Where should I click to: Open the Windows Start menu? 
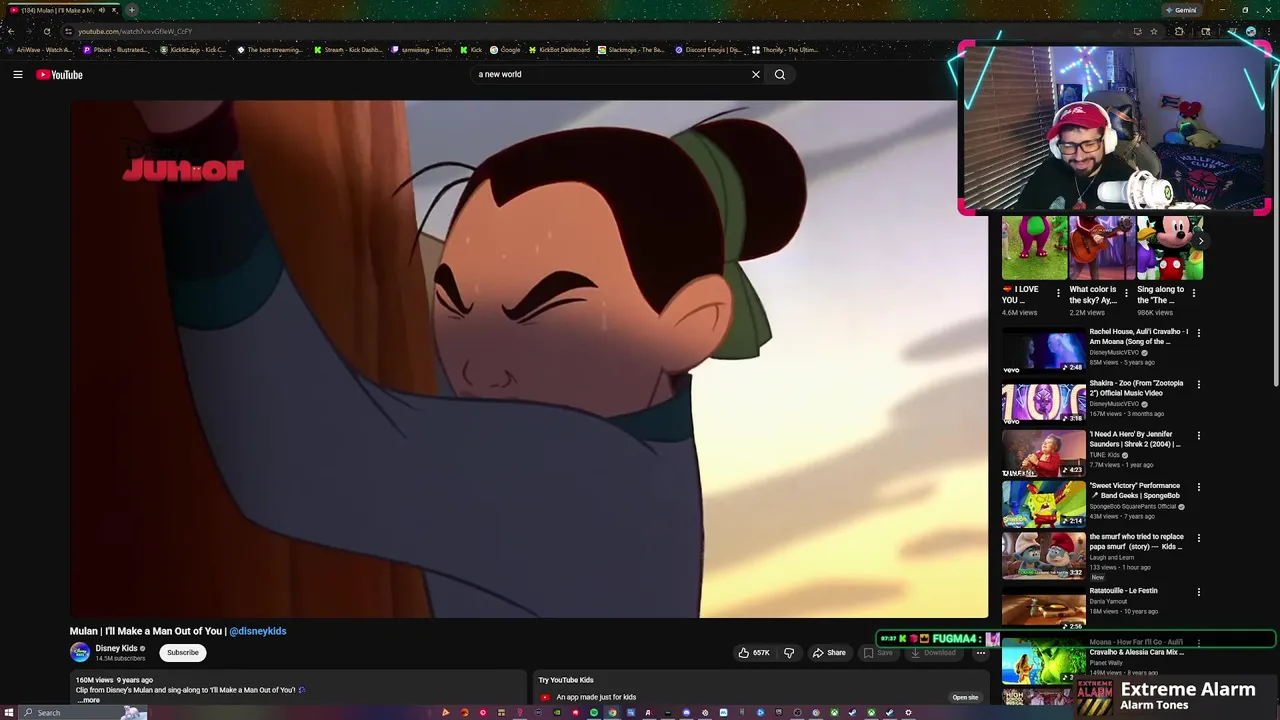tap(9, 713)
